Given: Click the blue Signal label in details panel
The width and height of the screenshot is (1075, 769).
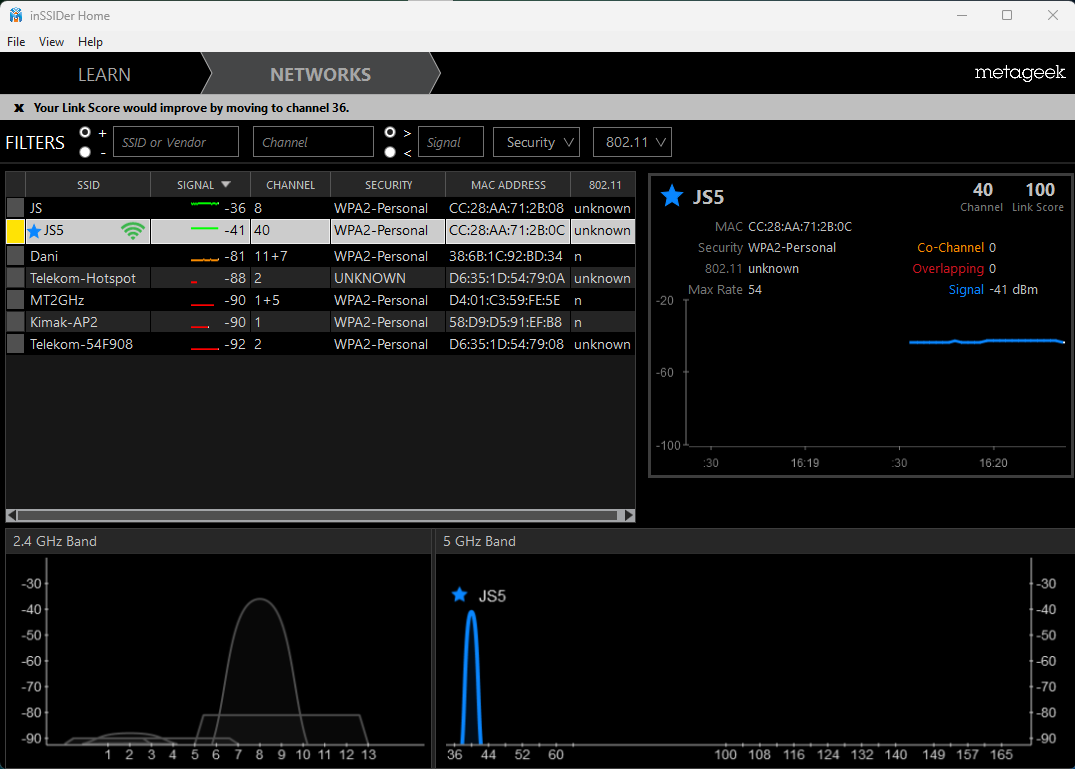Looking at the screenshot, I should click(966, 289).
